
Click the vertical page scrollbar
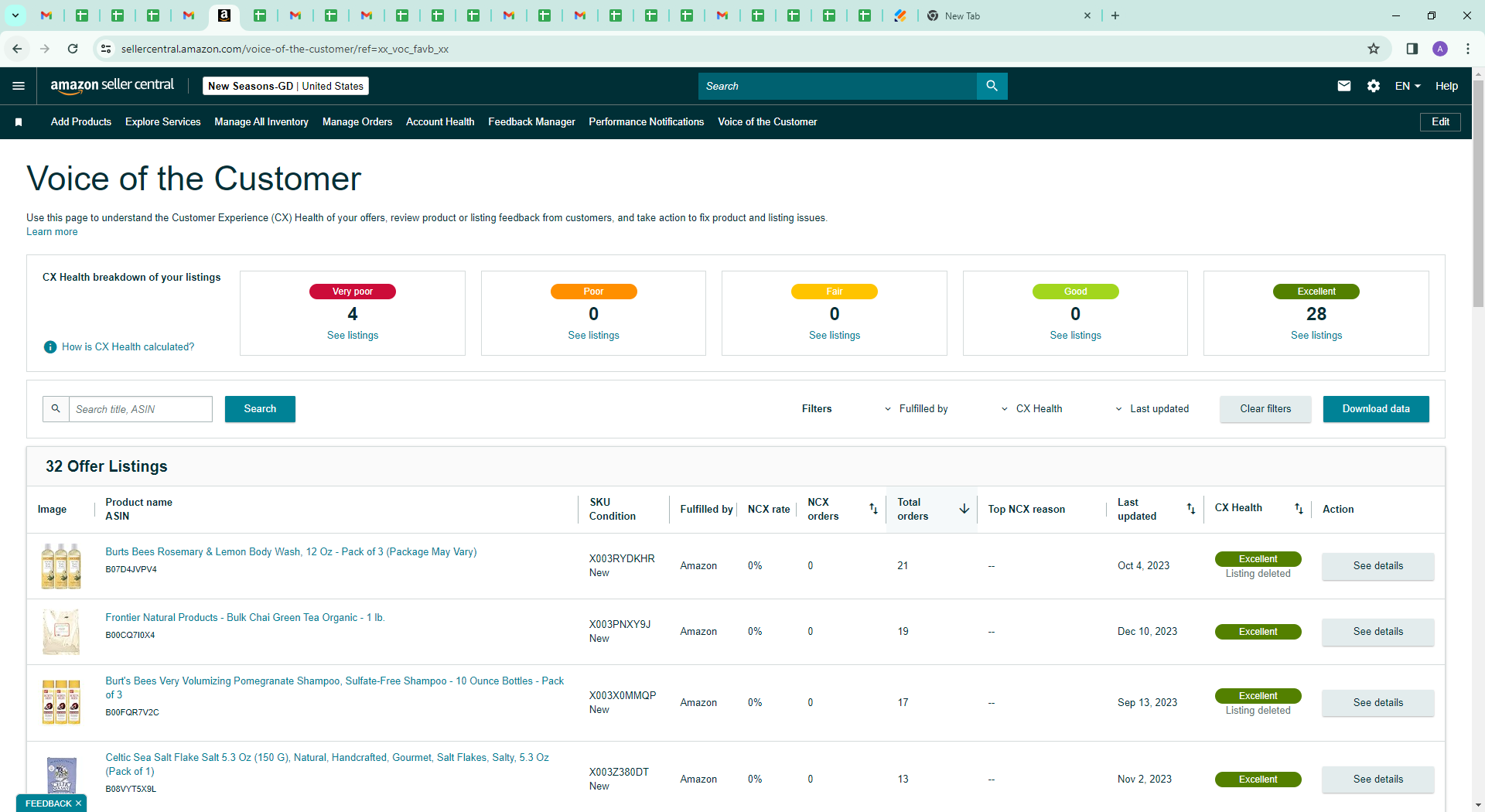click(x=1478, y=193)
